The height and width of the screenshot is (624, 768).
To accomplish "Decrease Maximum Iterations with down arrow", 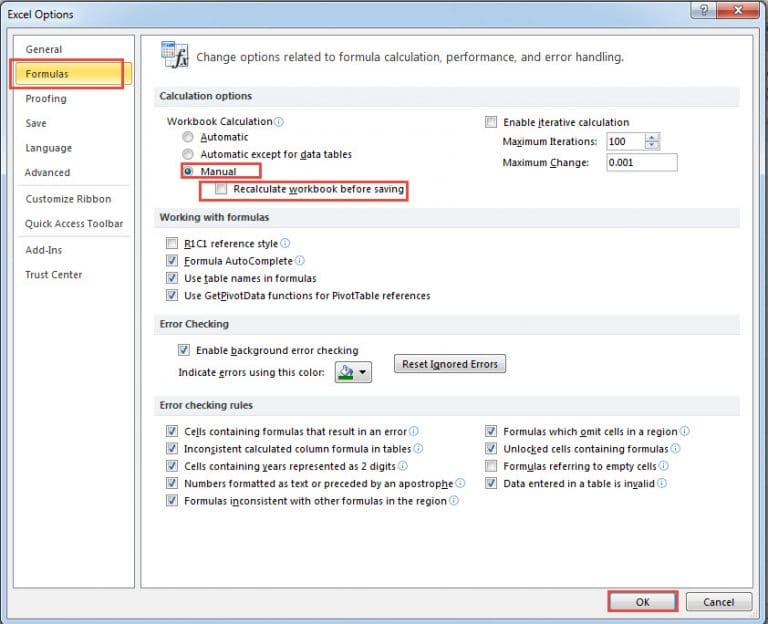I will 652,145.
